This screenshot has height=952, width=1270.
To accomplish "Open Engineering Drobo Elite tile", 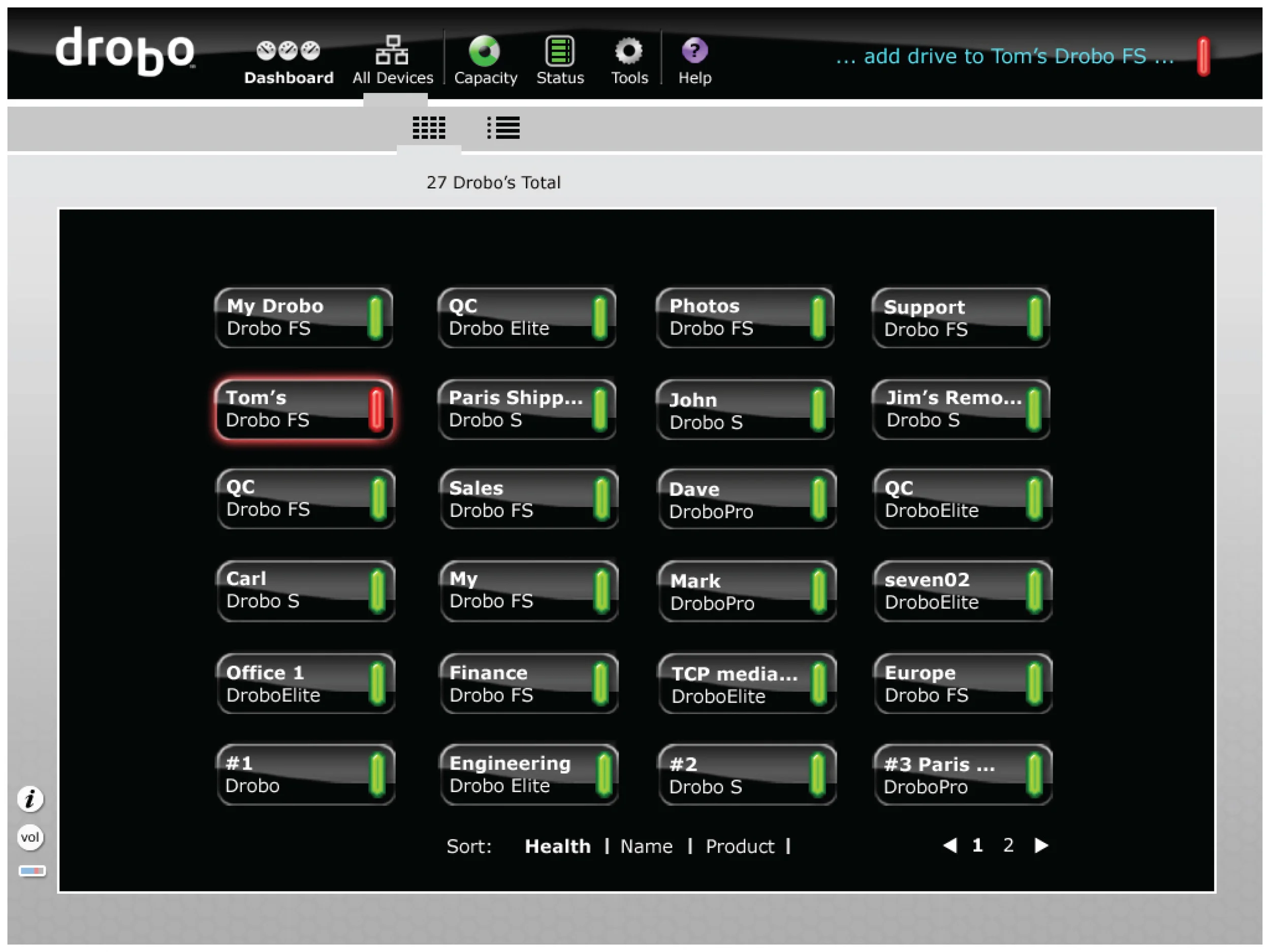I will [529, 775].
